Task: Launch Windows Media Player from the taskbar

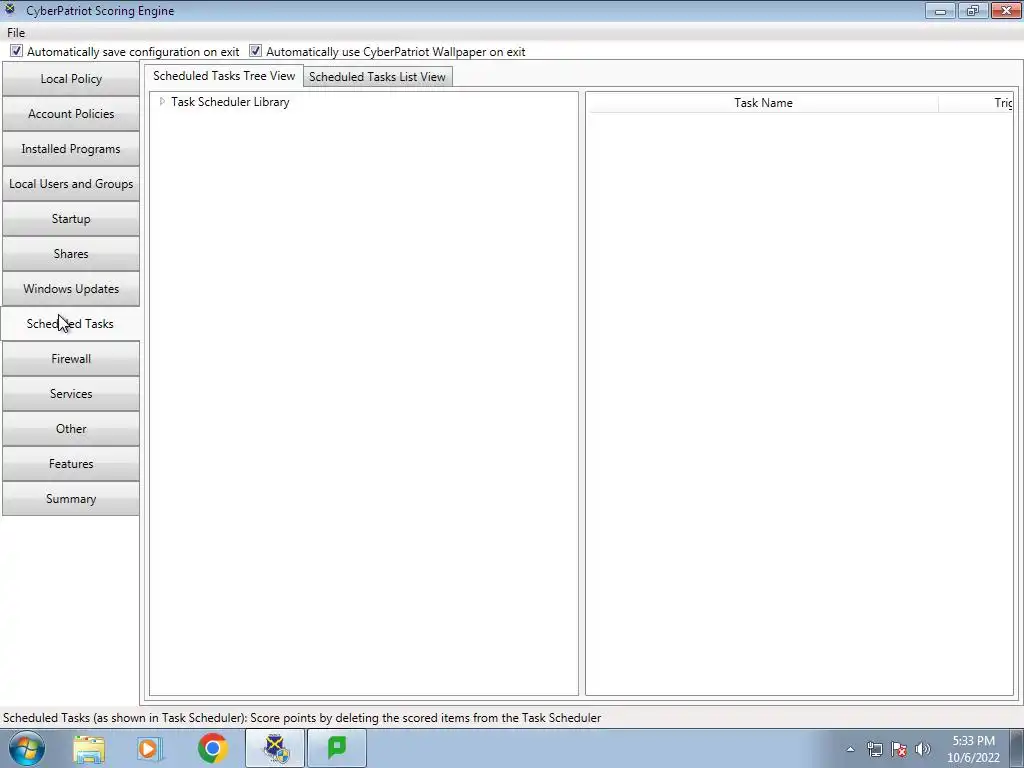Action: (x=150, y=748)
